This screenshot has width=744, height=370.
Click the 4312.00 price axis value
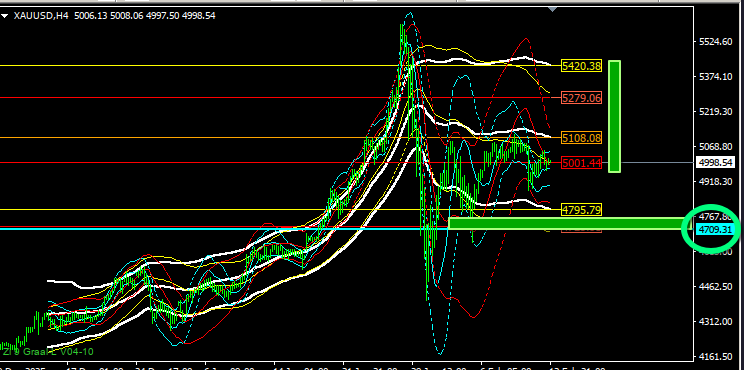click(716, 321)
